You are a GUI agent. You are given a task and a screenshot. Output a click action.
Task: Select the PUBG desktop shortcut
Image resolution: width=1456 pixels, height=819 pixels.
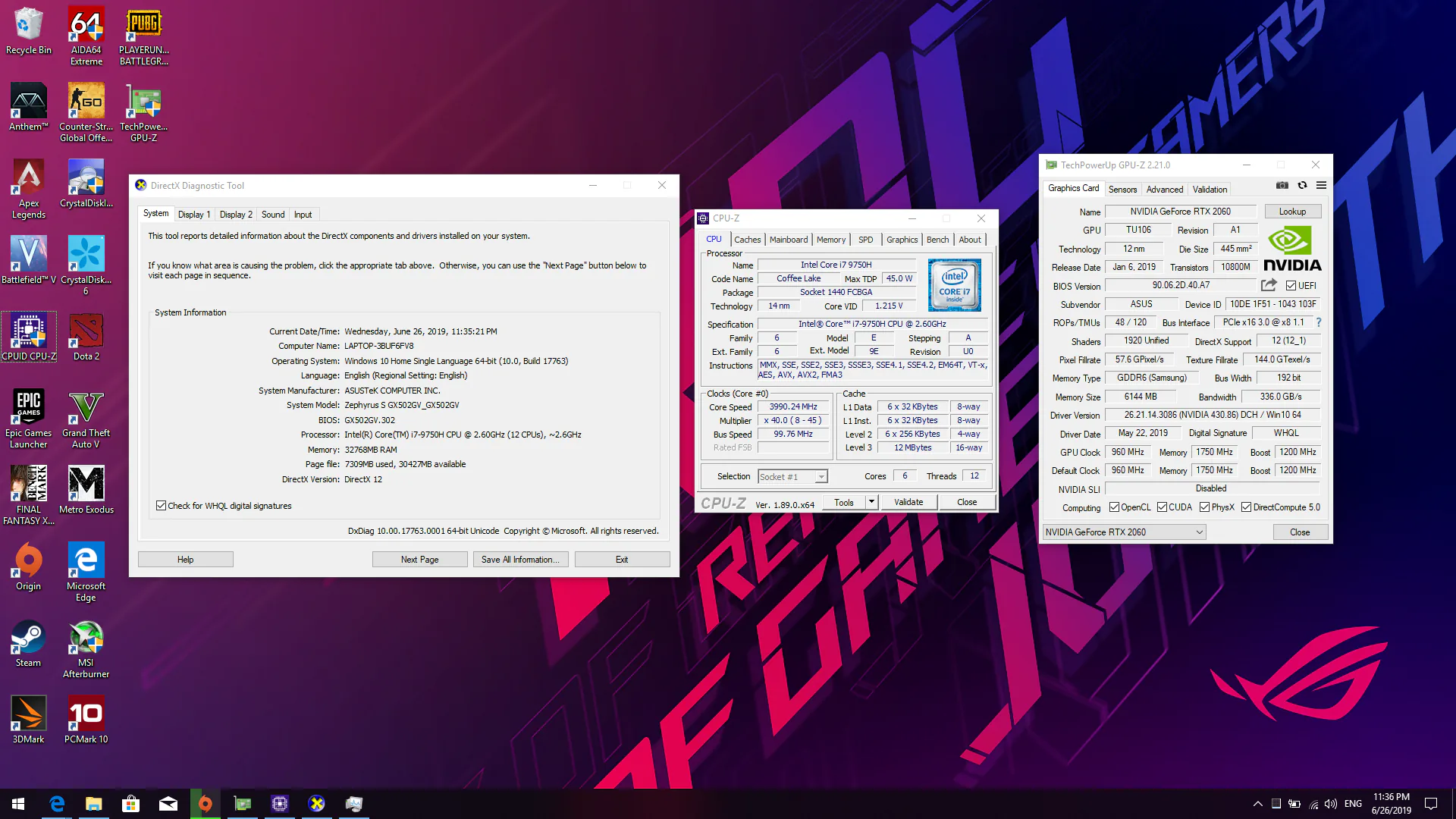(x=143, y=36)
